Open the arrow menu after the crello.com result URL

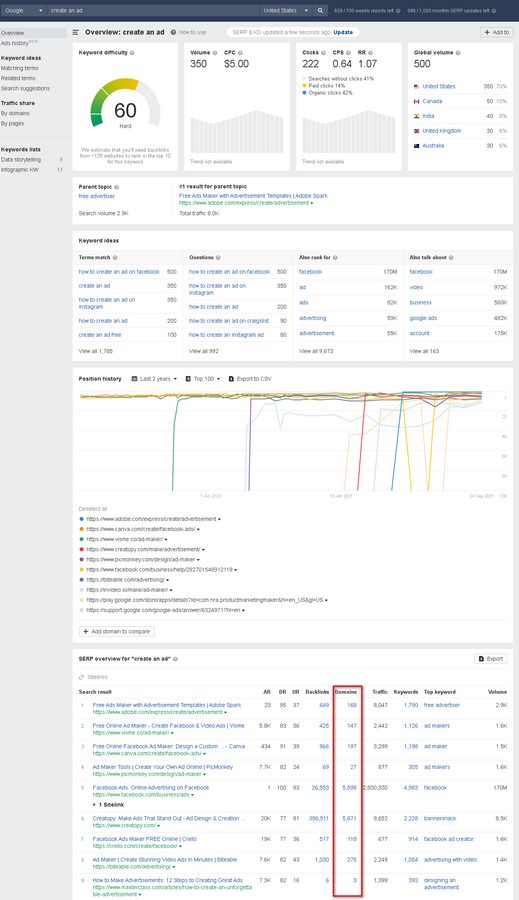tap(181, 847)
